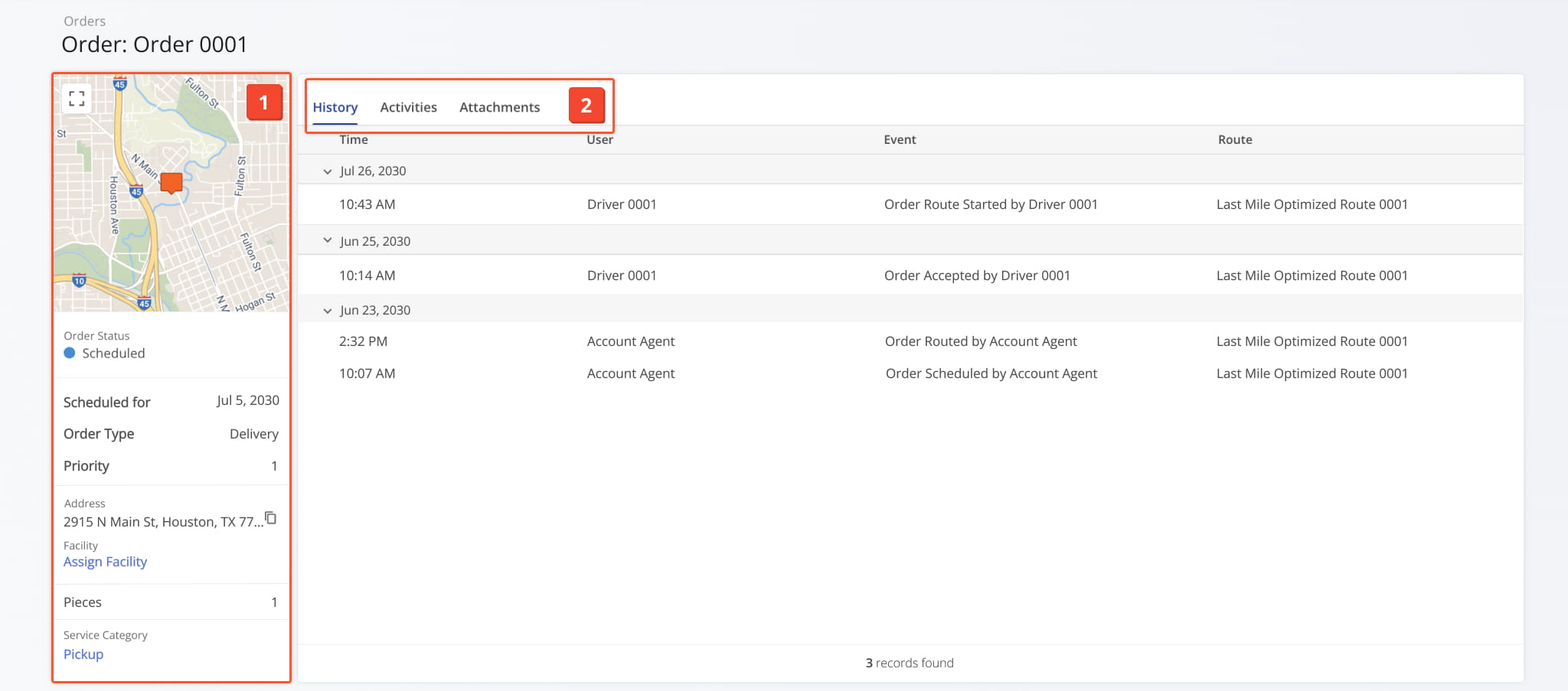Click the orange map marker for the order
Screen dimensions: 1568x691
click(x=170, y=183)
